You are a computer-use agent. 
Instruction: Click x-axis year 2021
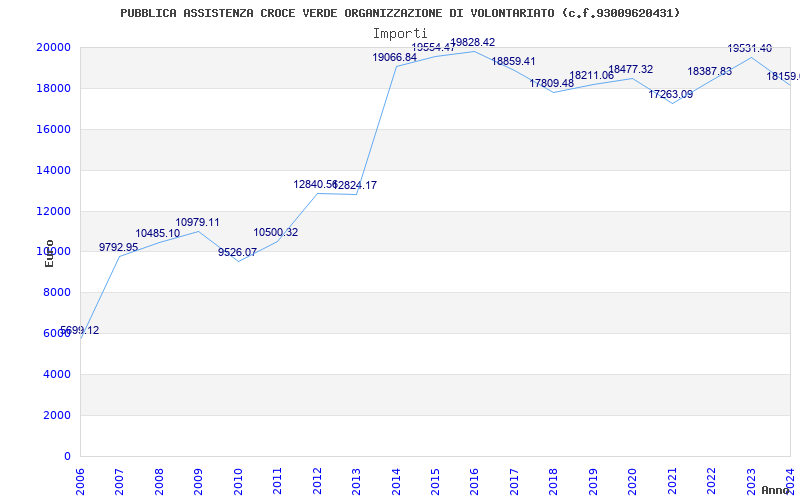(671, 482)
